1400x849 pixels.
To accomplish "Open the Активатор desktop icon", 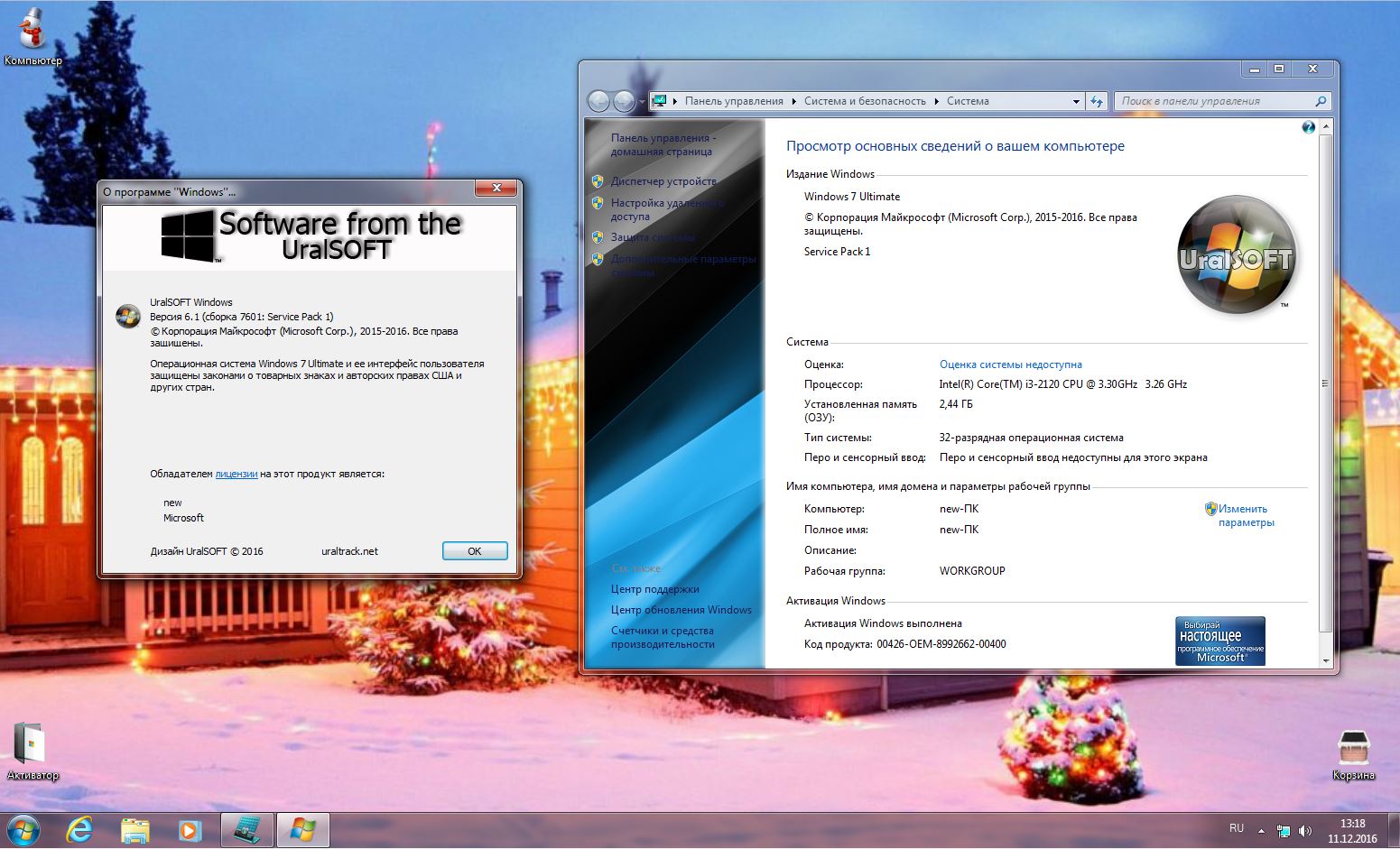I will 32,752.
